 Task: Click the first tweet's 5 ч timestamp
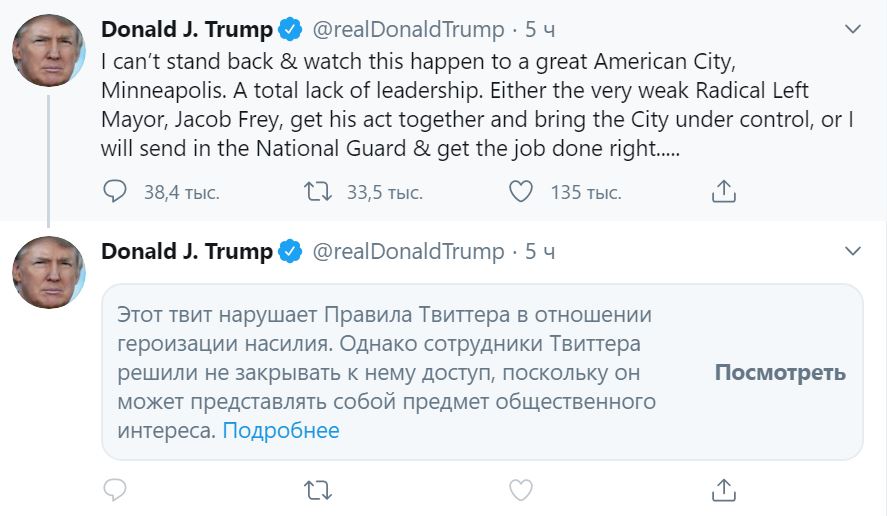[x=540, y=30]
